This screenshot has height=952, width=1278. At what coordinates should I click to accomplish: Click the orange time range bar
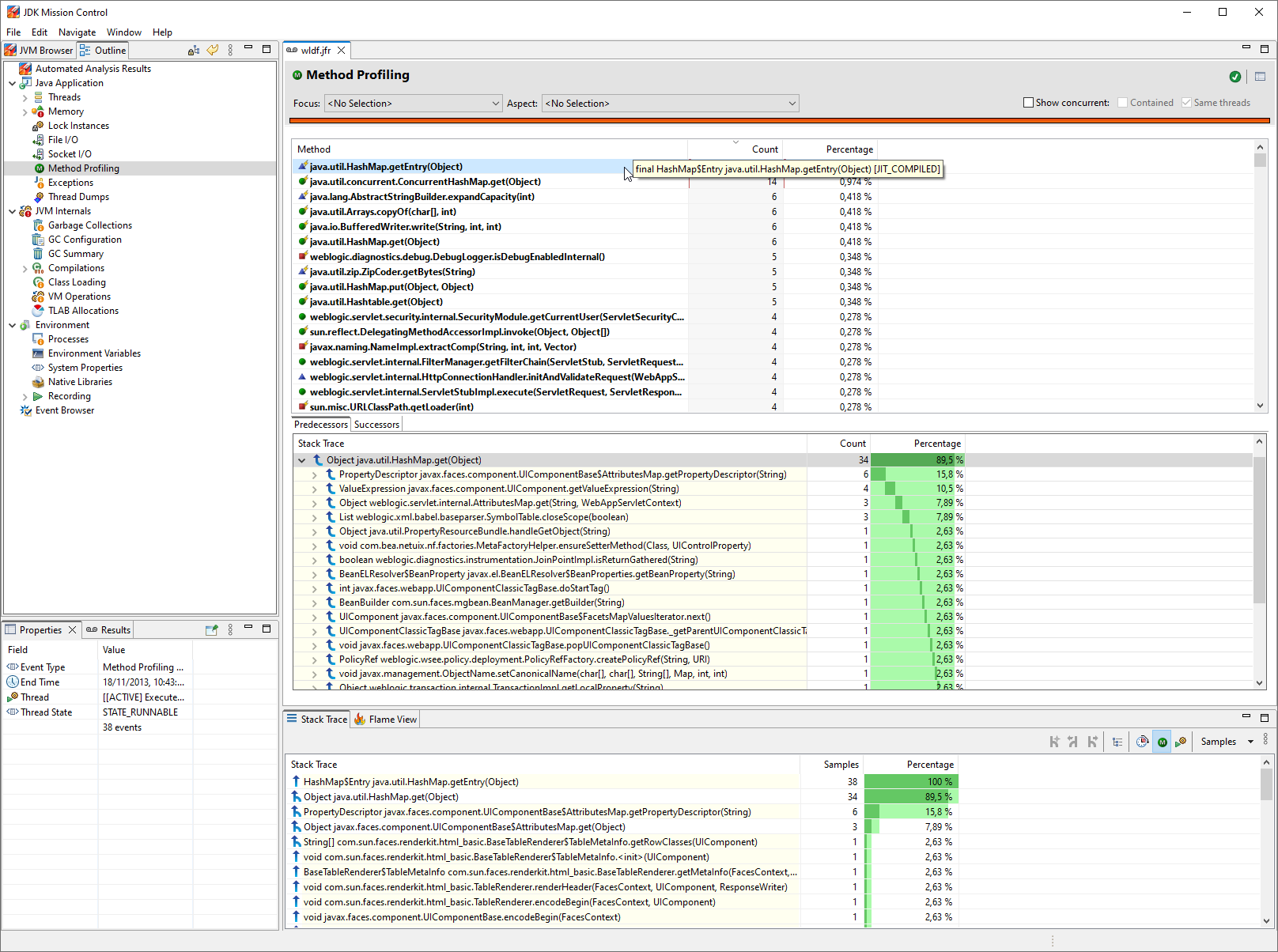click(x=780, y=121)
